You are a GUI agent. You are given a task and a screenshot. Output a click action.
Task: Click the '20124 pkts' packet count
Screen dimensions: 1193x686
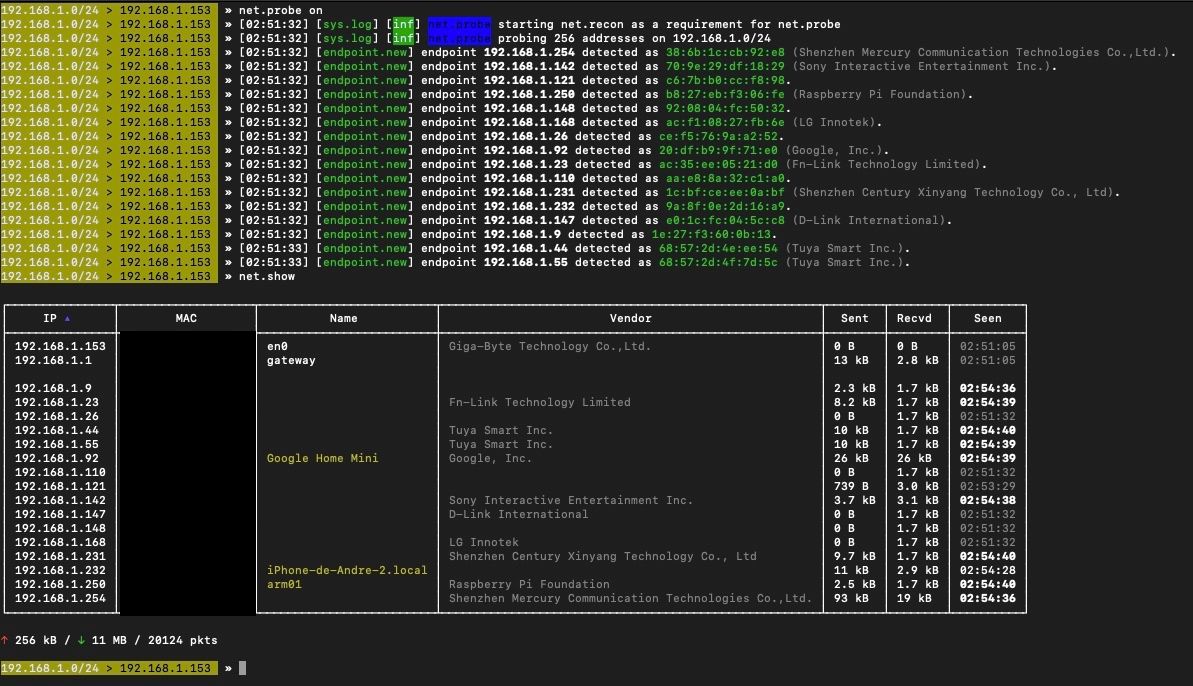[183, 640]
